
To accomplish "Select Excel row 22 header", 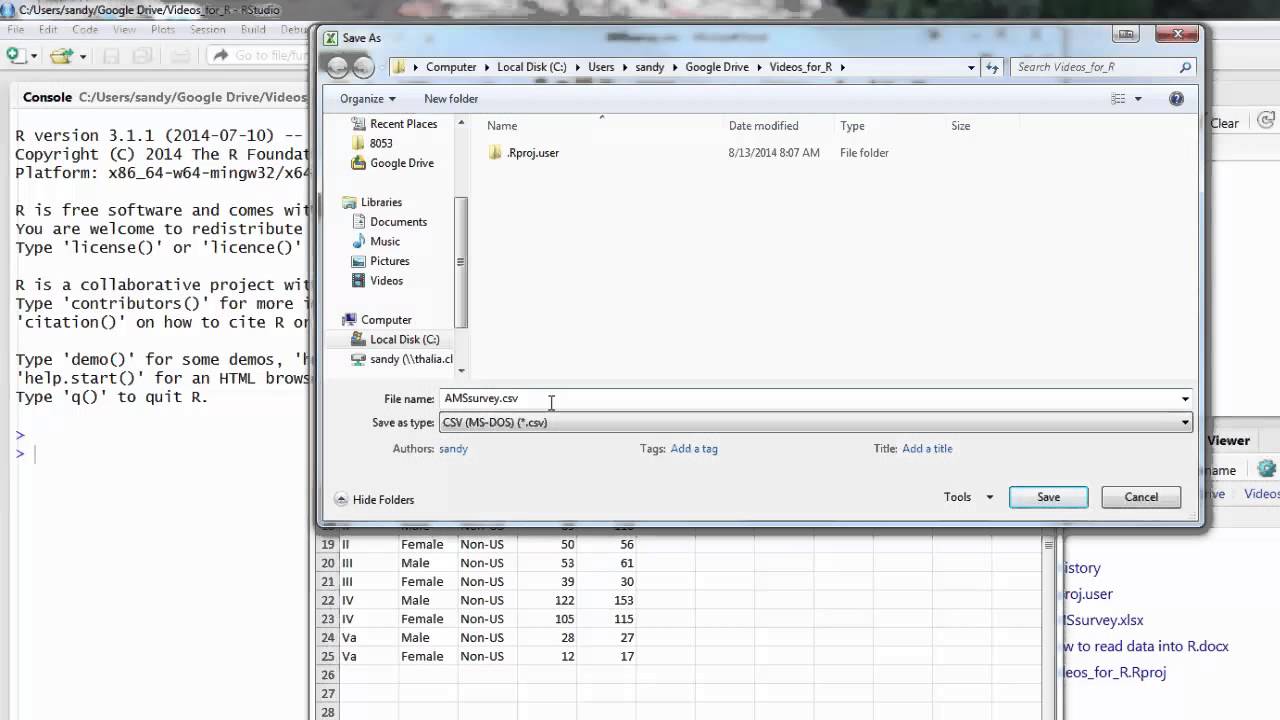I will pos(327,600).
